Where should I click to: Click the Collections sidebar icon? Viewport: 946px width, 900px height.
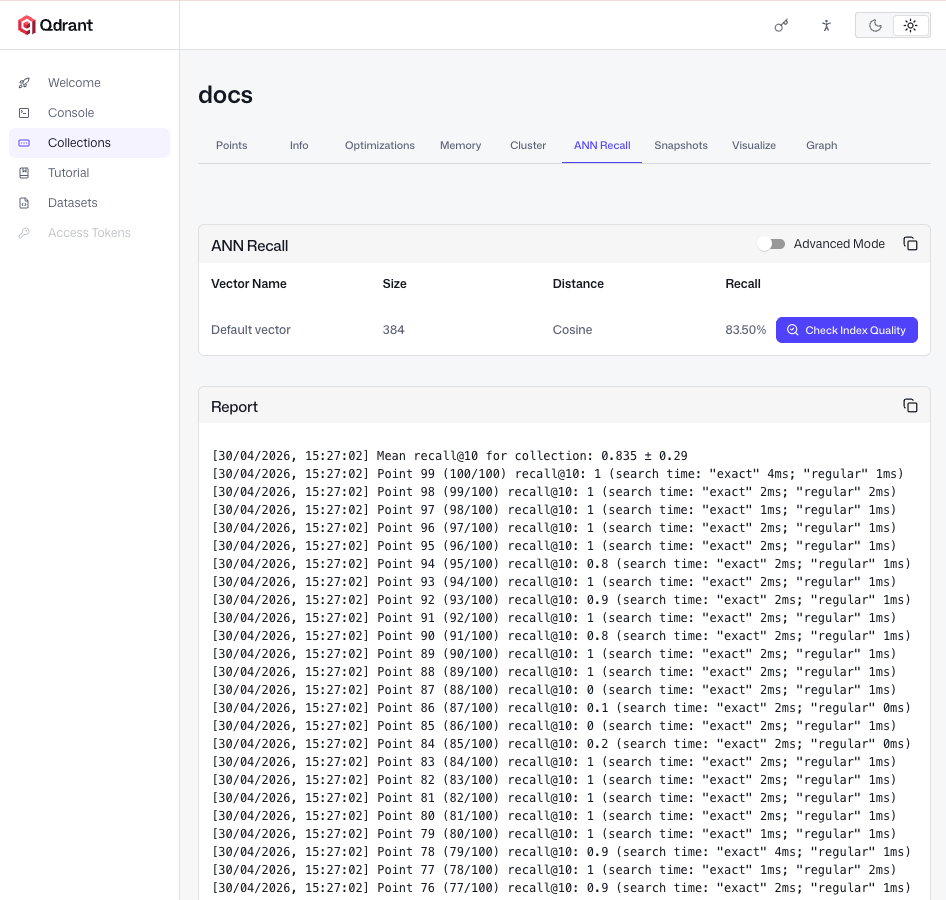click(x=24, y=143)
